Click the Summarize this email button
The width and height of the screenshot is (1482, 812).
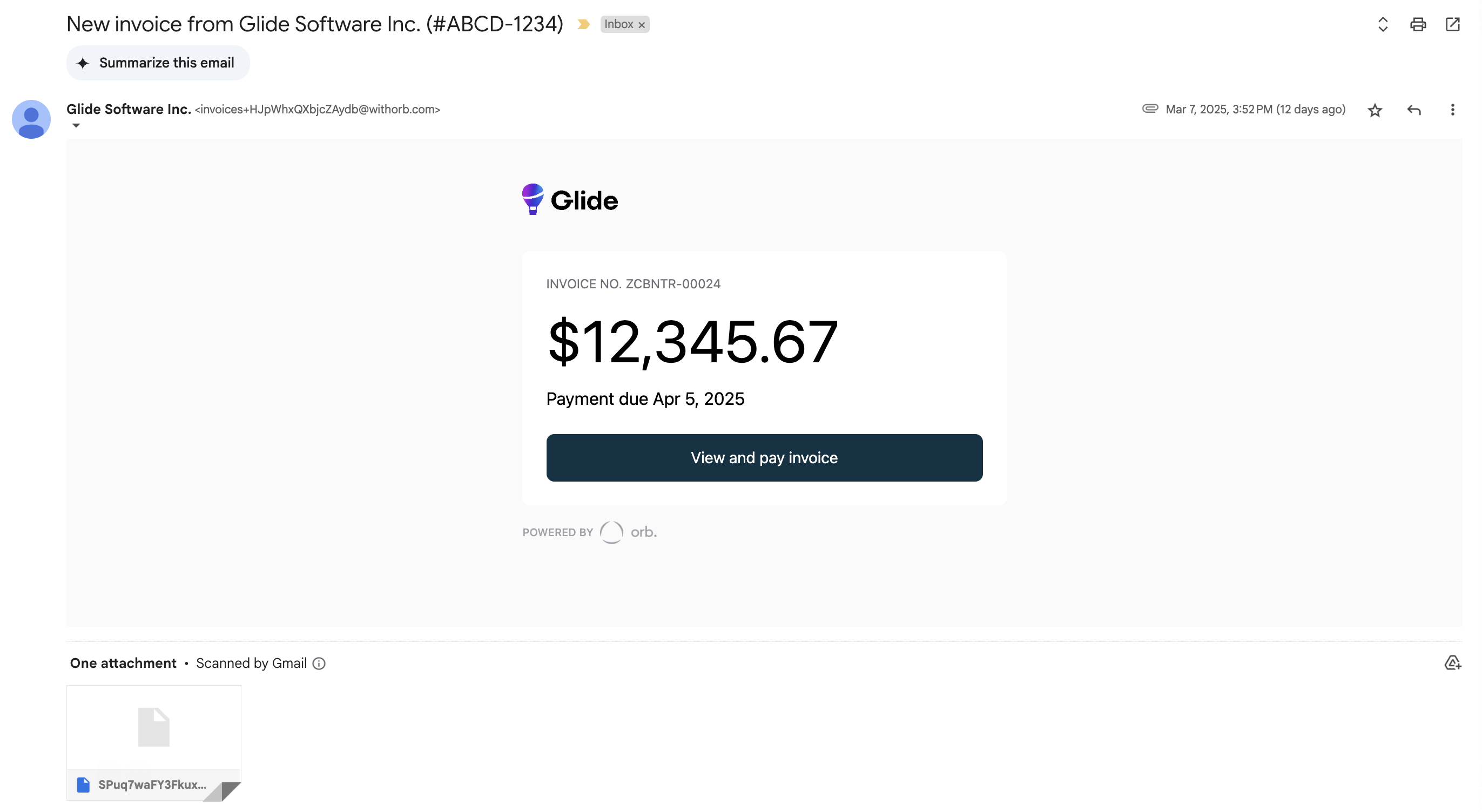(x=158, y=63)
